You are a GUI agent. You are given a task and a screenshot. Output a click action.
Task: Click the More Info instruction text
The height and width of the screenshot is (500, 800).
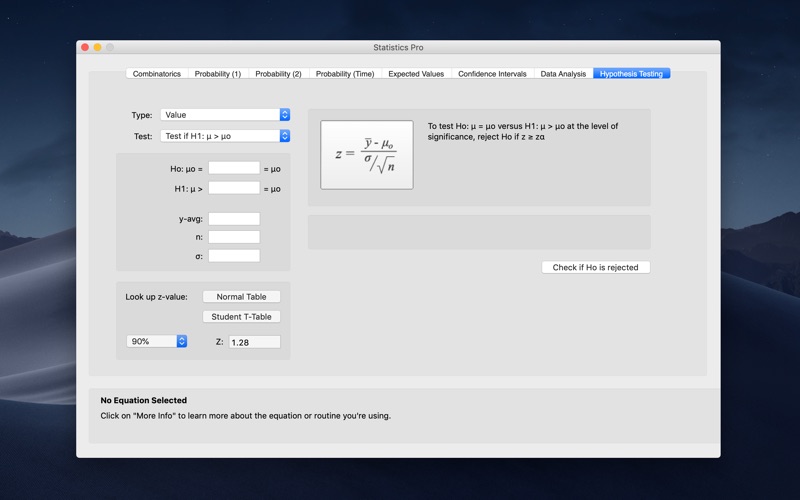[245, 415]
